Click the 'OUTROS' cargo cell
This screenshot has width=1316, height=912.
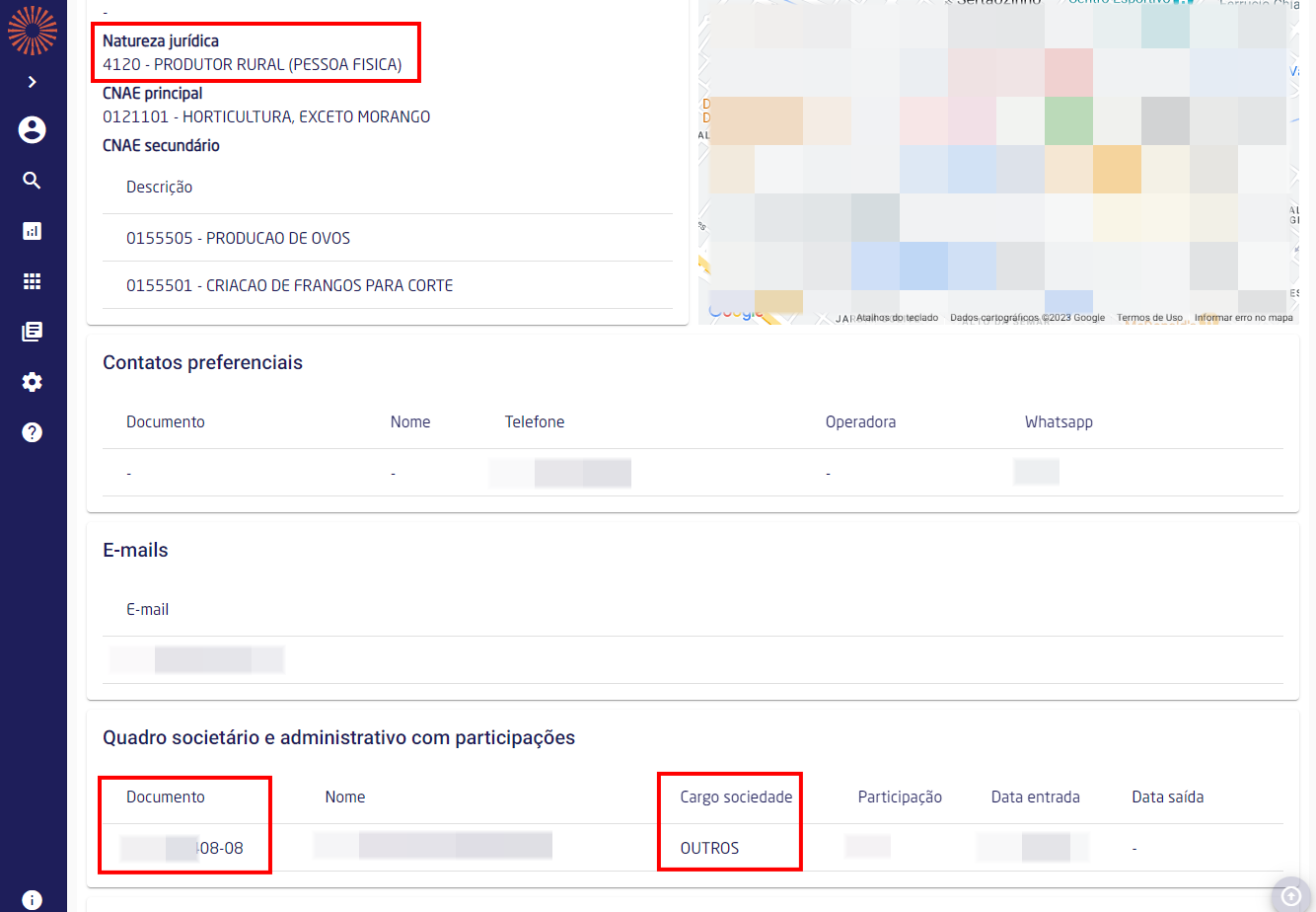[710, 849]
